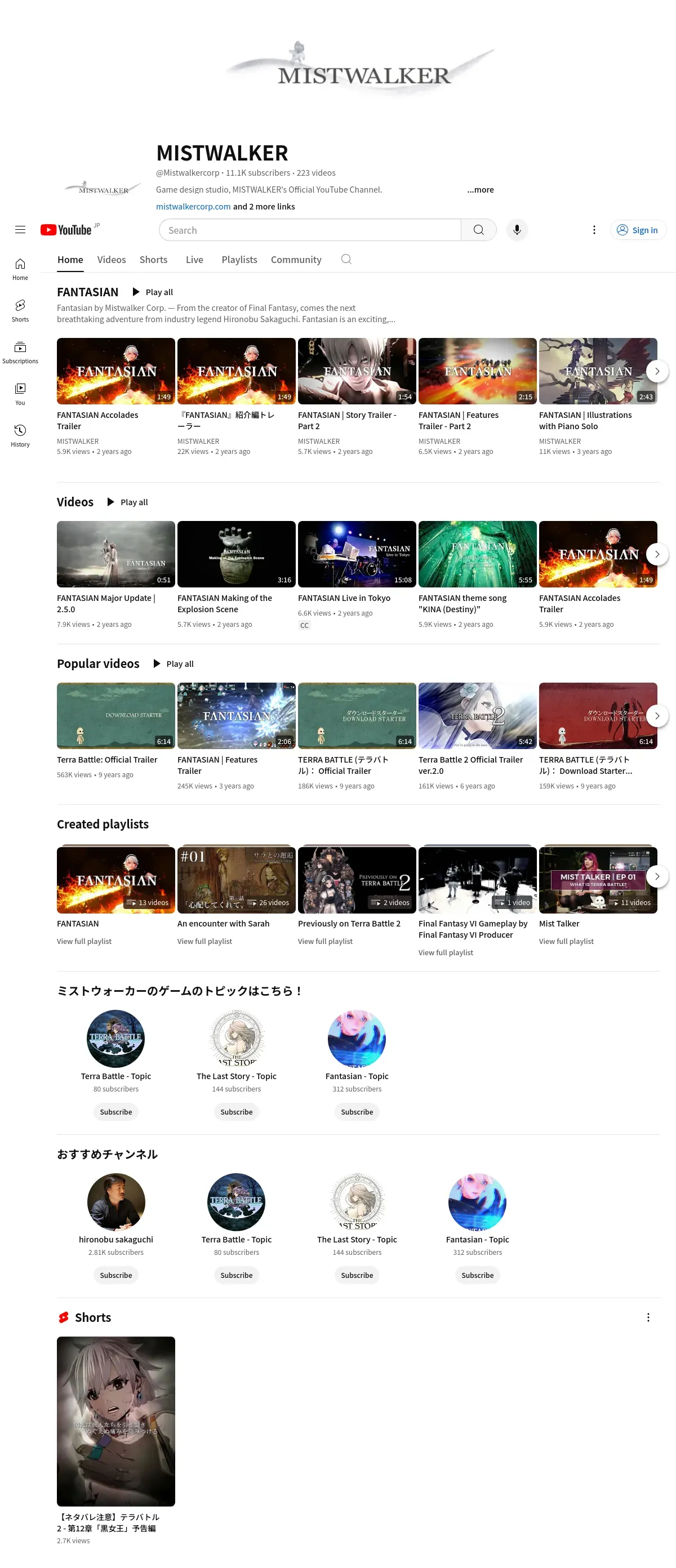Open FANTASIAN theme song KINA (Destiny) title
This screenshot has height=1568, width=676.
tap(462, 604)
